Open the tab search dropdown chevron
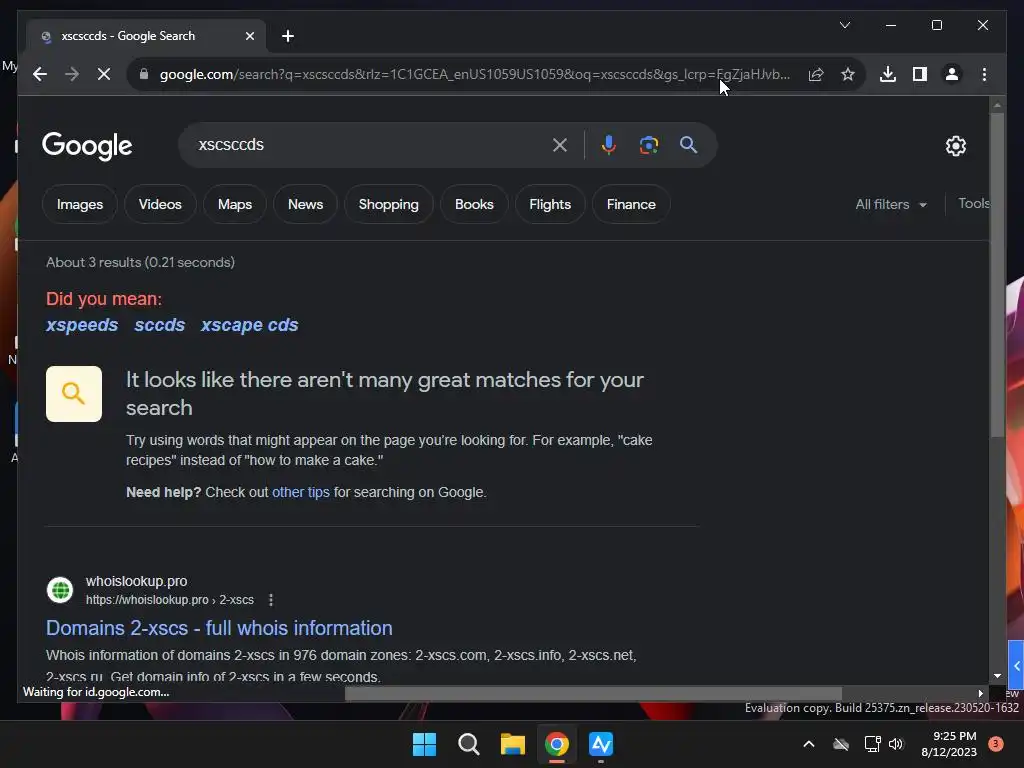 pyautogui.click(x=844, y=25)
